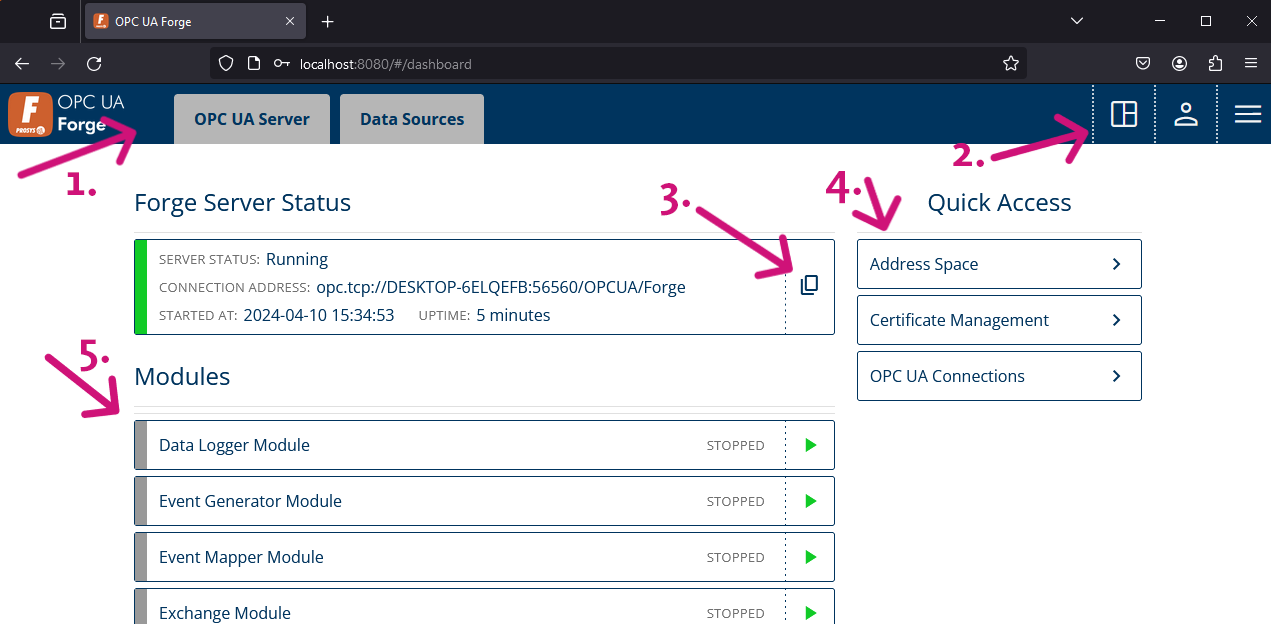Open the Firefox account icon
Viewport: 1271px width, 624px height.
pos(1180,63)
